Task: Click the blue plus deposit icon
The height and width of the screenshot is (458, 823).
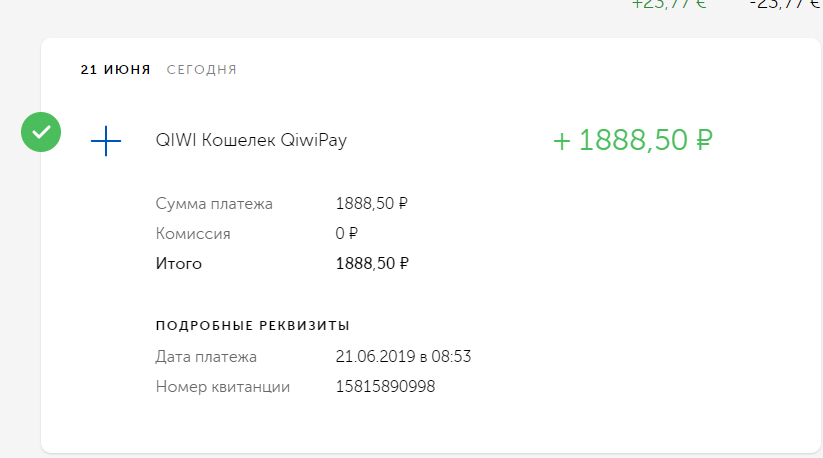Action: tap(106, 141)
